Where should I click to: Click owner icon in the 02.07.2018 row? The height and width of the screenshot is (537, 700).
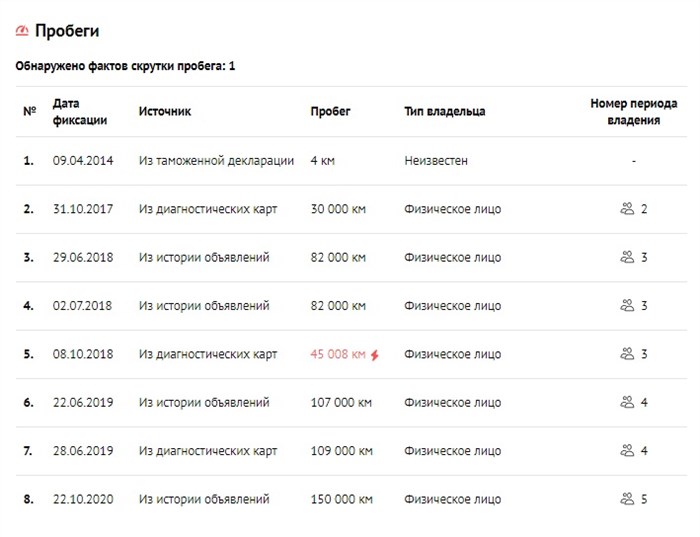coord(627,306)
